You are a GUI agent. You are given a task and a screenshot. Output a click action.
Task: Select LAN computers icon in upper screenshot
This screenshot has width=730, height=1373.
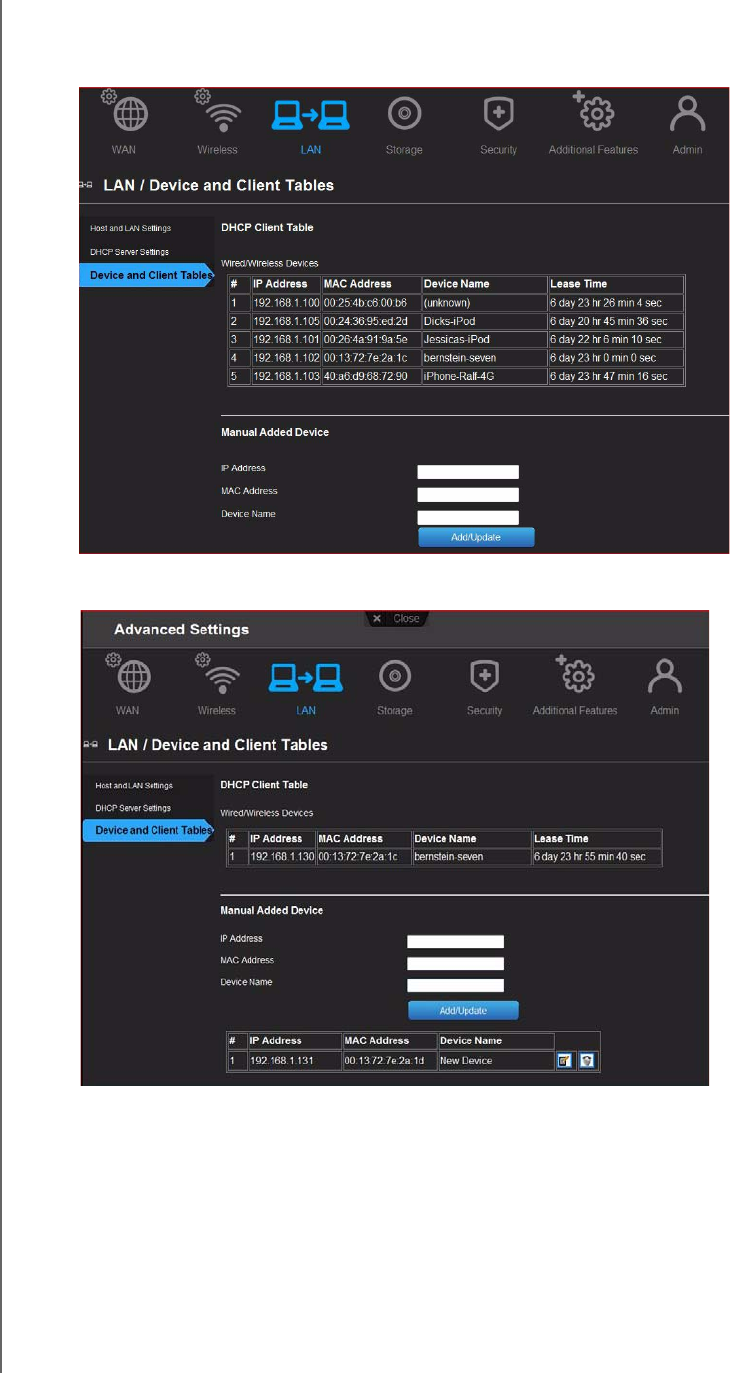tap(312, 114)
